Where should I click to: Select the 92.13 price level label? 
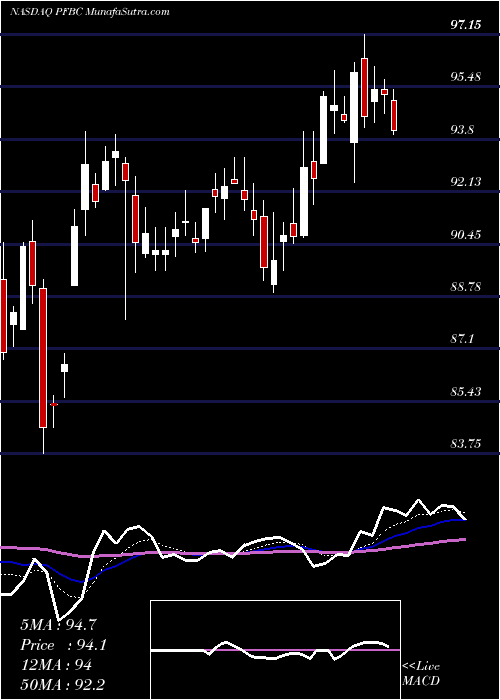point(466,182)
